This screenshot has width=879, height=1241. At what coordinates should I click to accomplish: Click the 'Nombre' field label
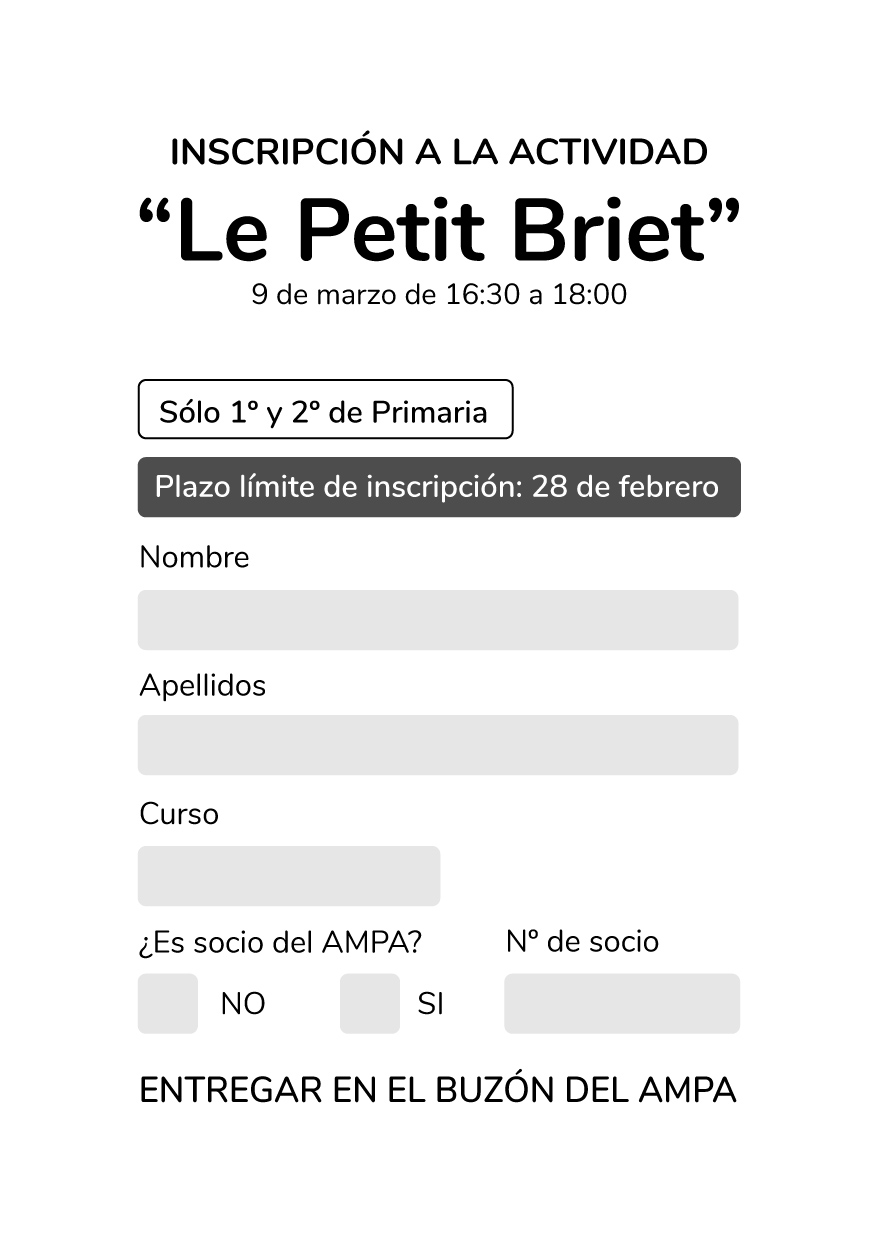click(194, 557)
